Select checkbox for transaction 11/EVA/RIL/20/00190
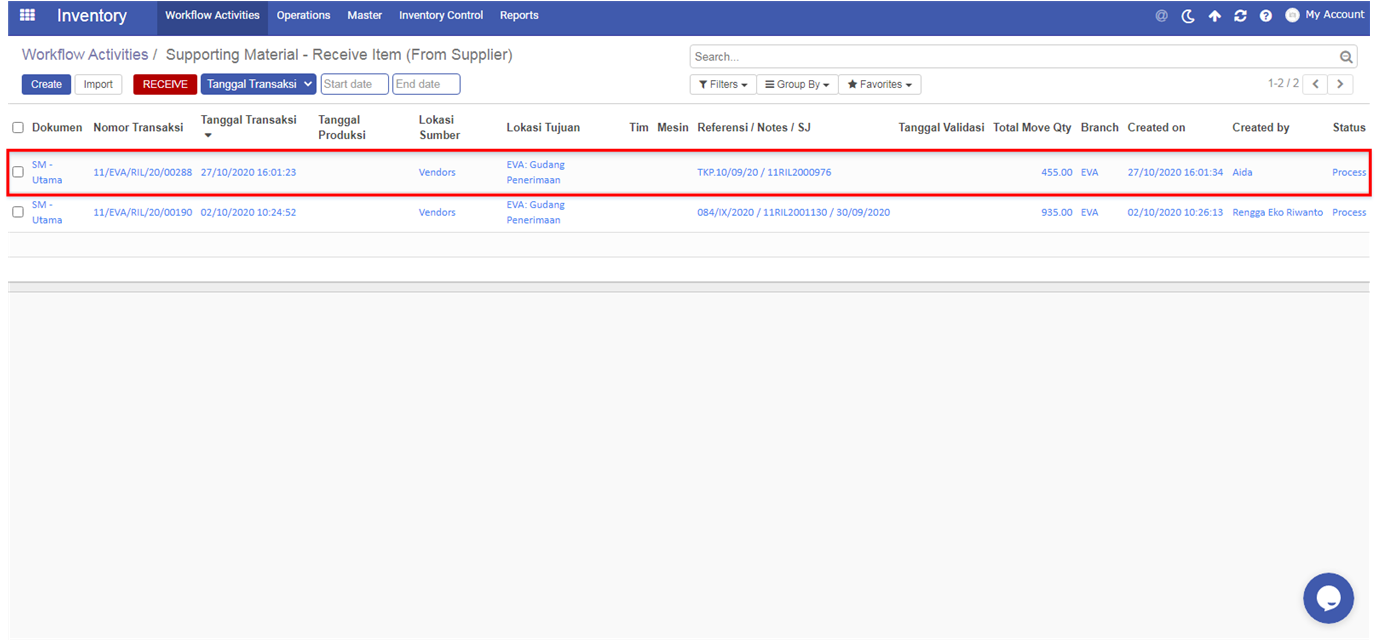This screenshot has width=1379, height=641. point(18,212)
